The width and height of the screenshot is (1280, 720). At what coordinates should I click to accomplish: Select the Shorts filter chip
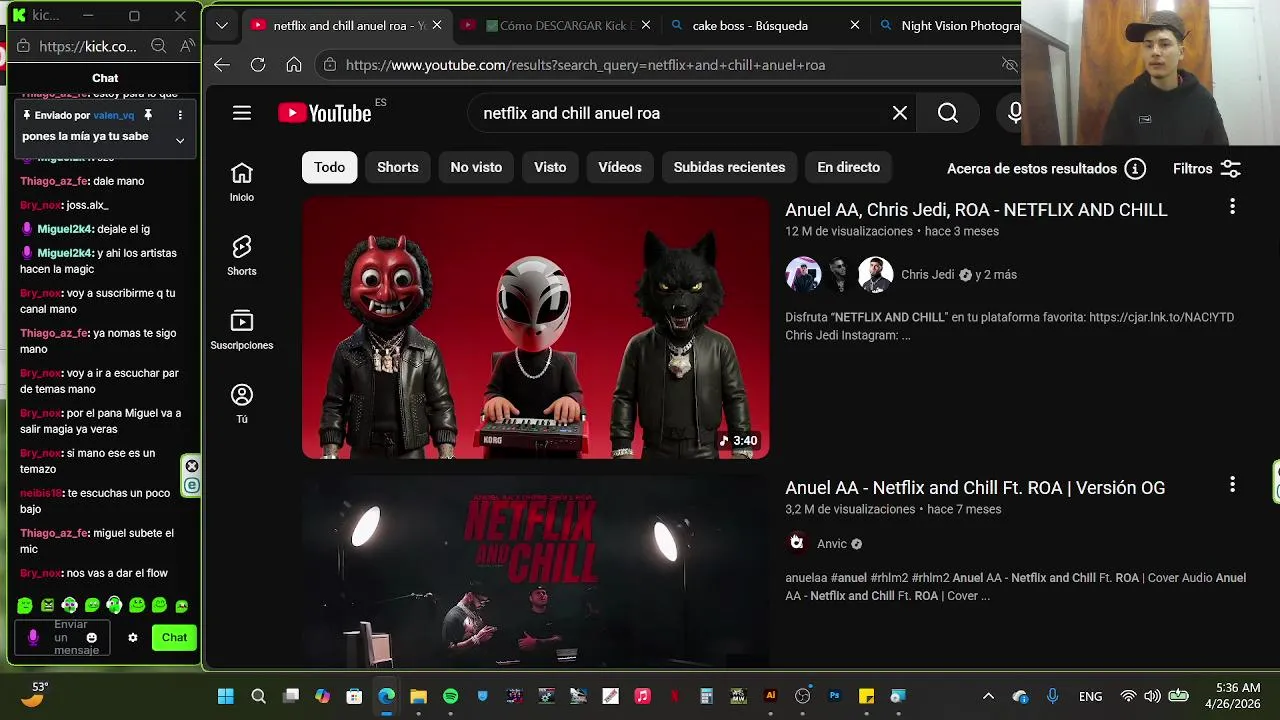coord(398,167)
